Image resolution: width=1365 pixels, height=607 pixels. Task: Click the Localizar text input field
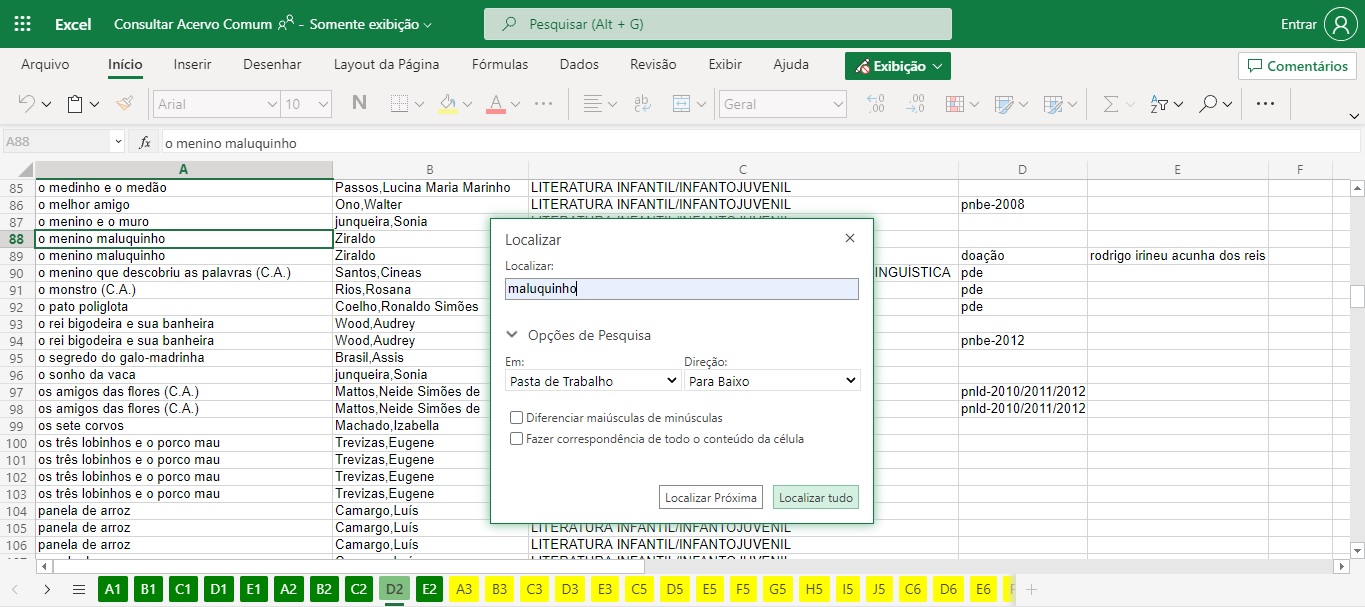point(681,289)
